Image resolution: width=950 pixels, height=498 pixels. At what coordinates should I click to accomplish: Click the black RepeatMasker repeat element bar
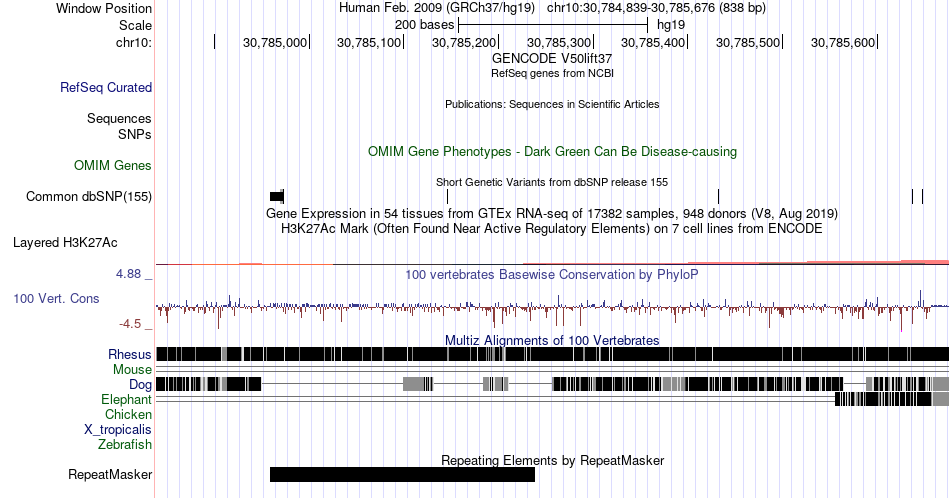pos(402,474)
